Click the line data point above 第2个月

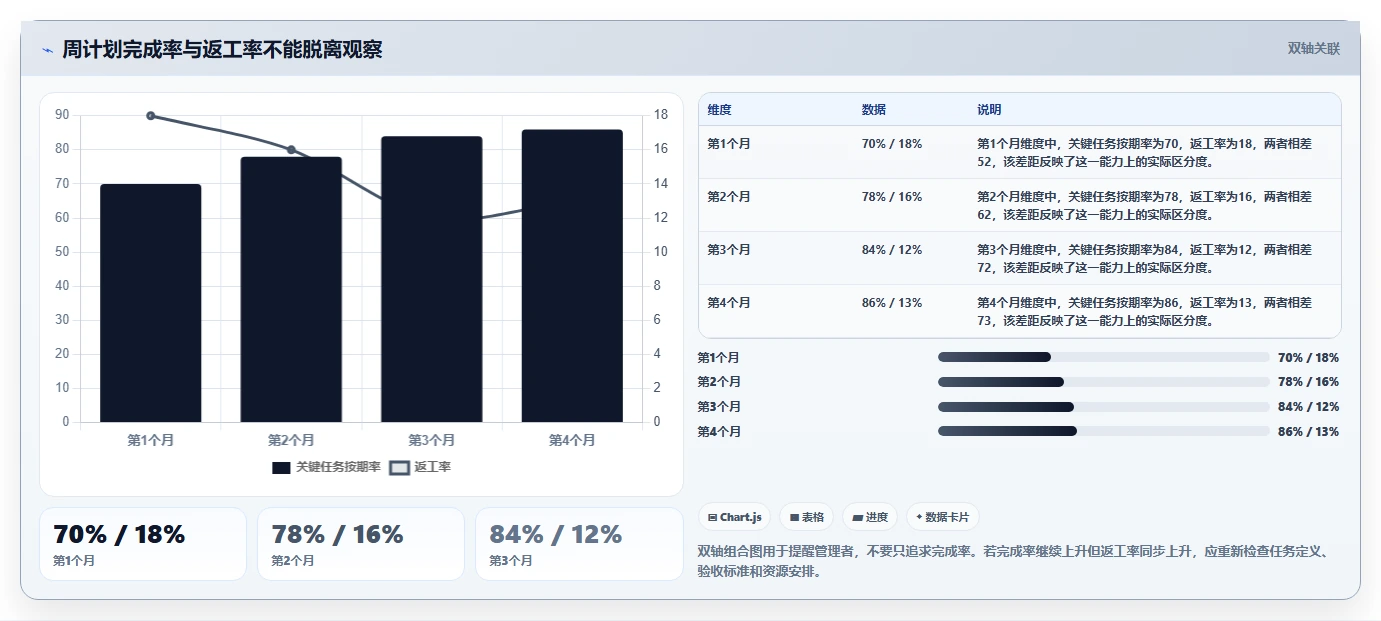(x=291, y=150)
